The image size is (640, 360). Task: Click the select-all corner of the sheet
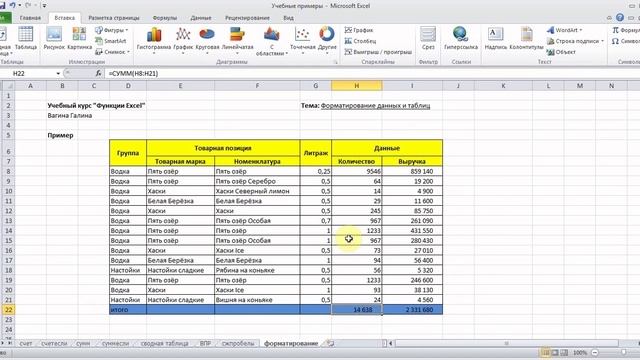point(8,86)
